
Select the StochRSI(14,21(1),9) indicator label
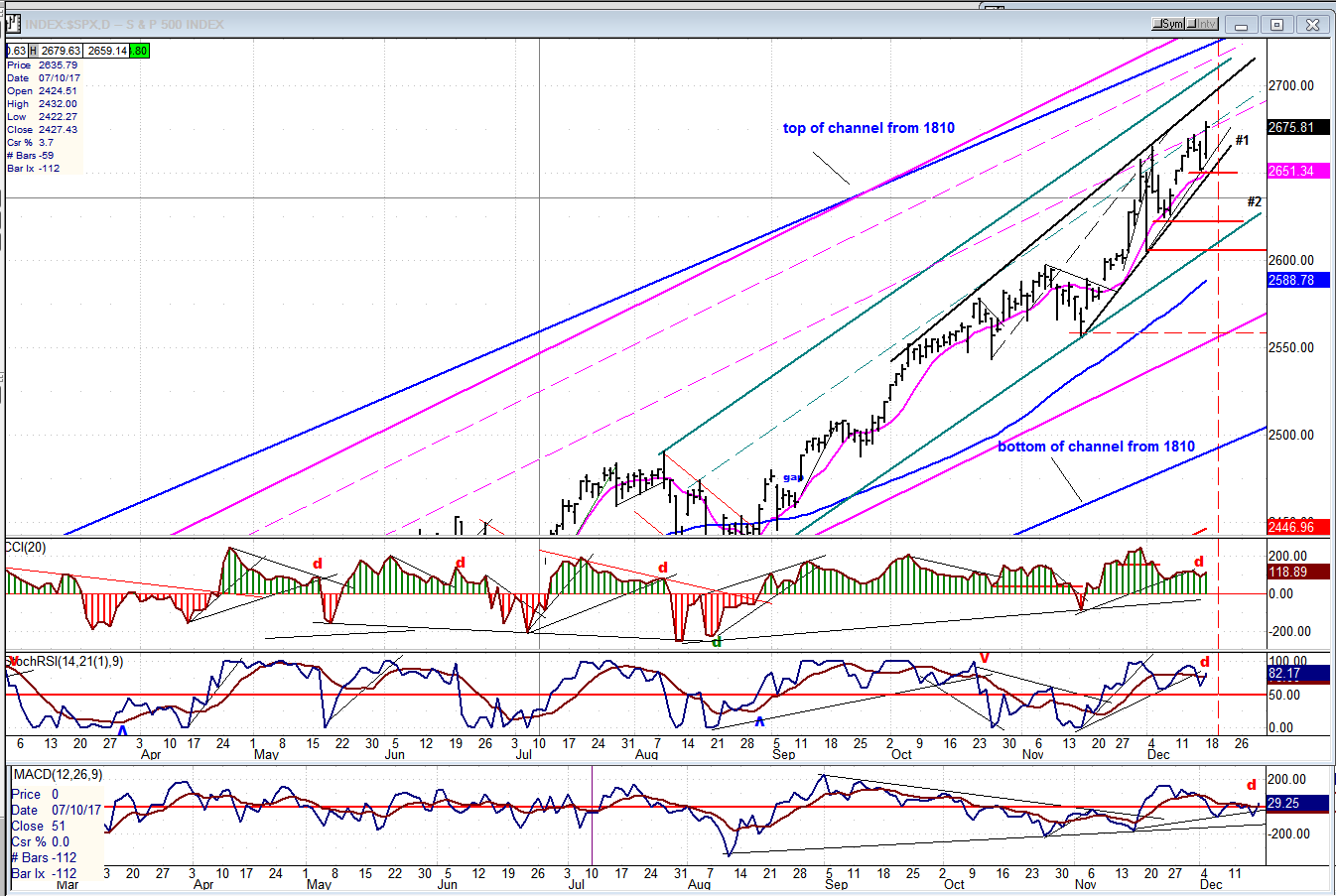(66, 661)
